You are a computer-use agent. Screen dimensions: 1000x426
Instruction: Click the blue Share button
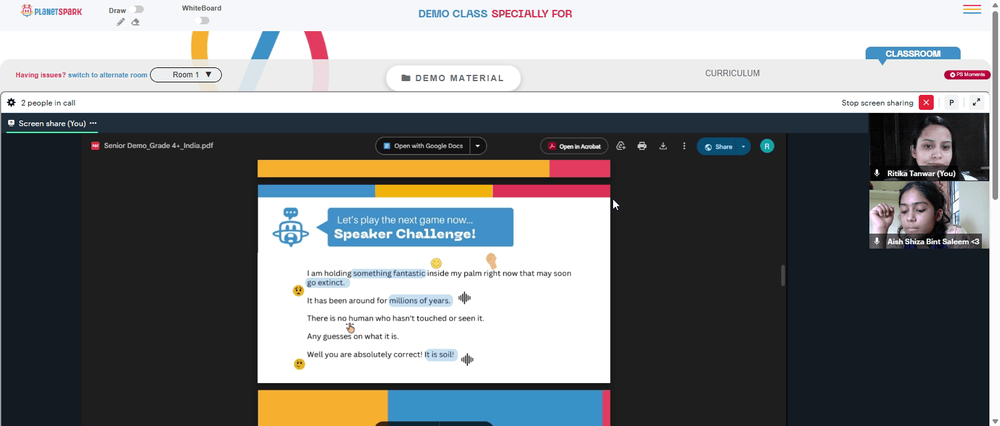click(x=717, y=146)
